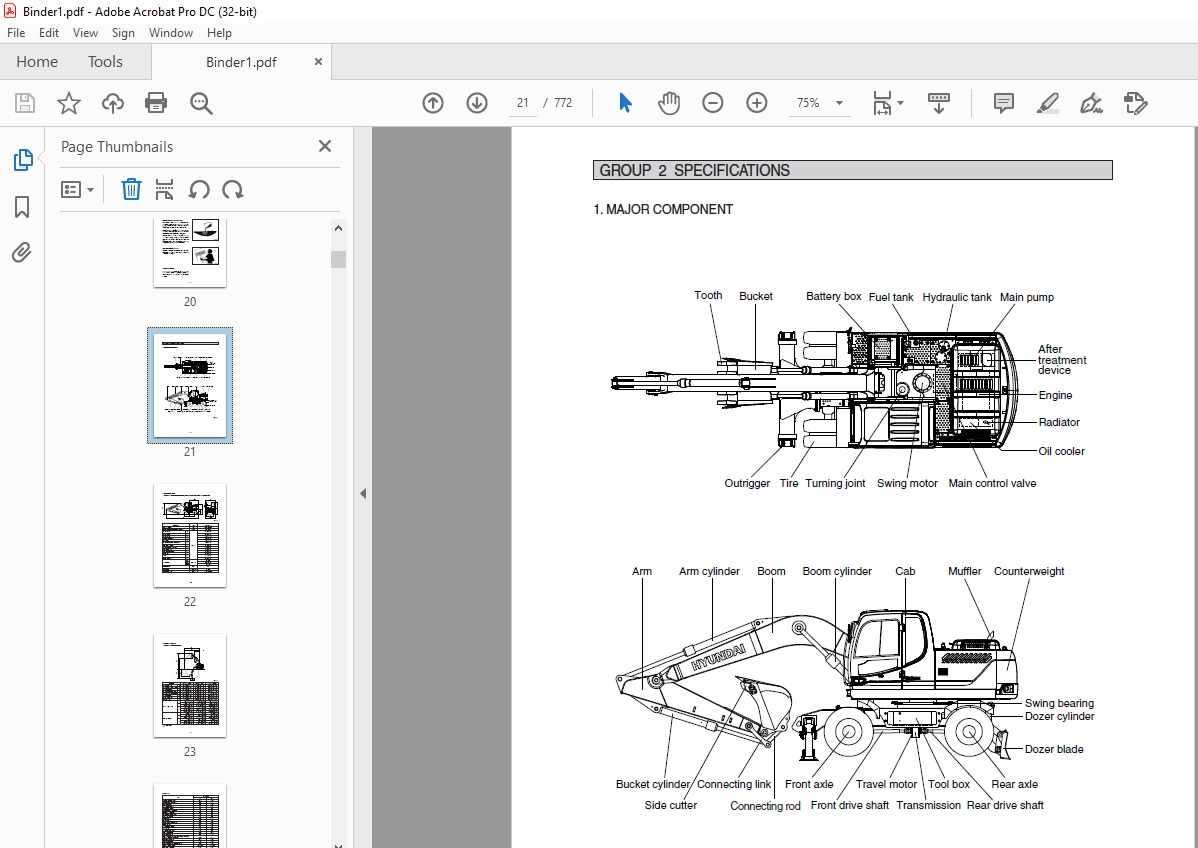Click the thumbnails scrollbar handle
This screenshot has height=848, width=1198.
[x=338, y=259]
